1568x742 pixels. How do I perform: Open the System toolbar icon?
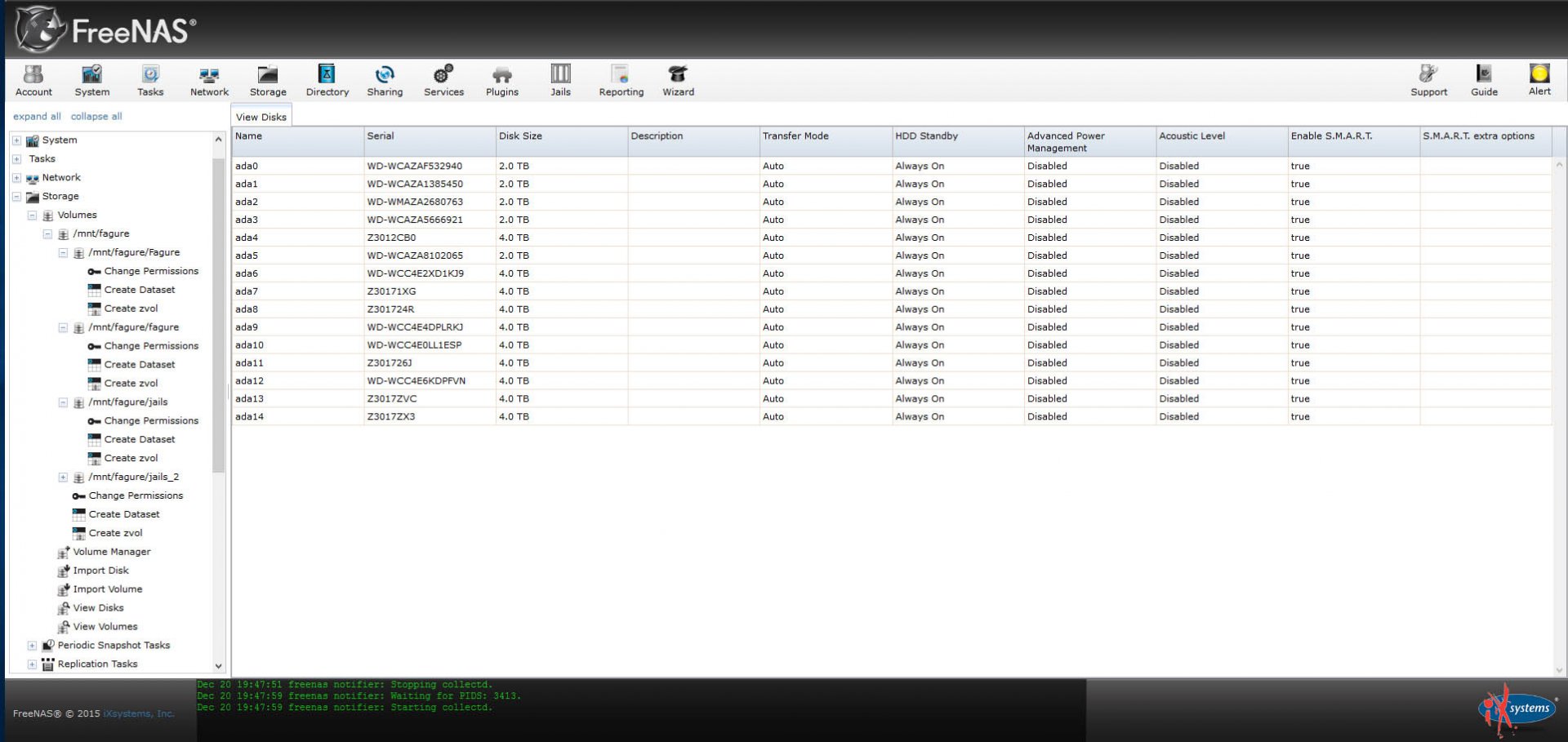(x=91, y=80)
